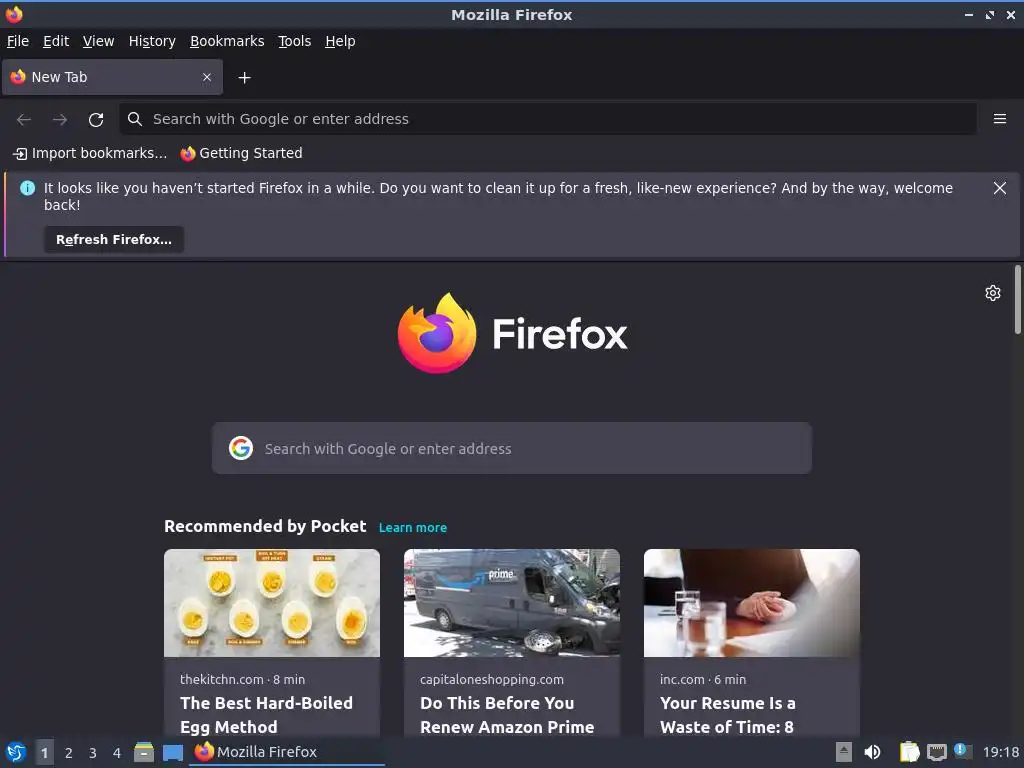Screen dimensions: 1024x768
Task: Open the volume control in tray
Action: pos(872,752)
